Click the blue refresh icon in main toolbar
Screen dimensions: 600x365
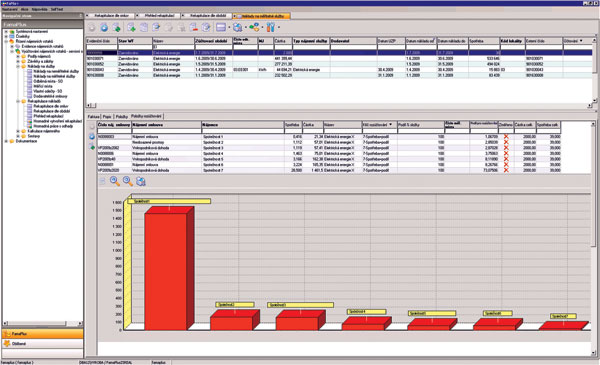pos(104,27)
